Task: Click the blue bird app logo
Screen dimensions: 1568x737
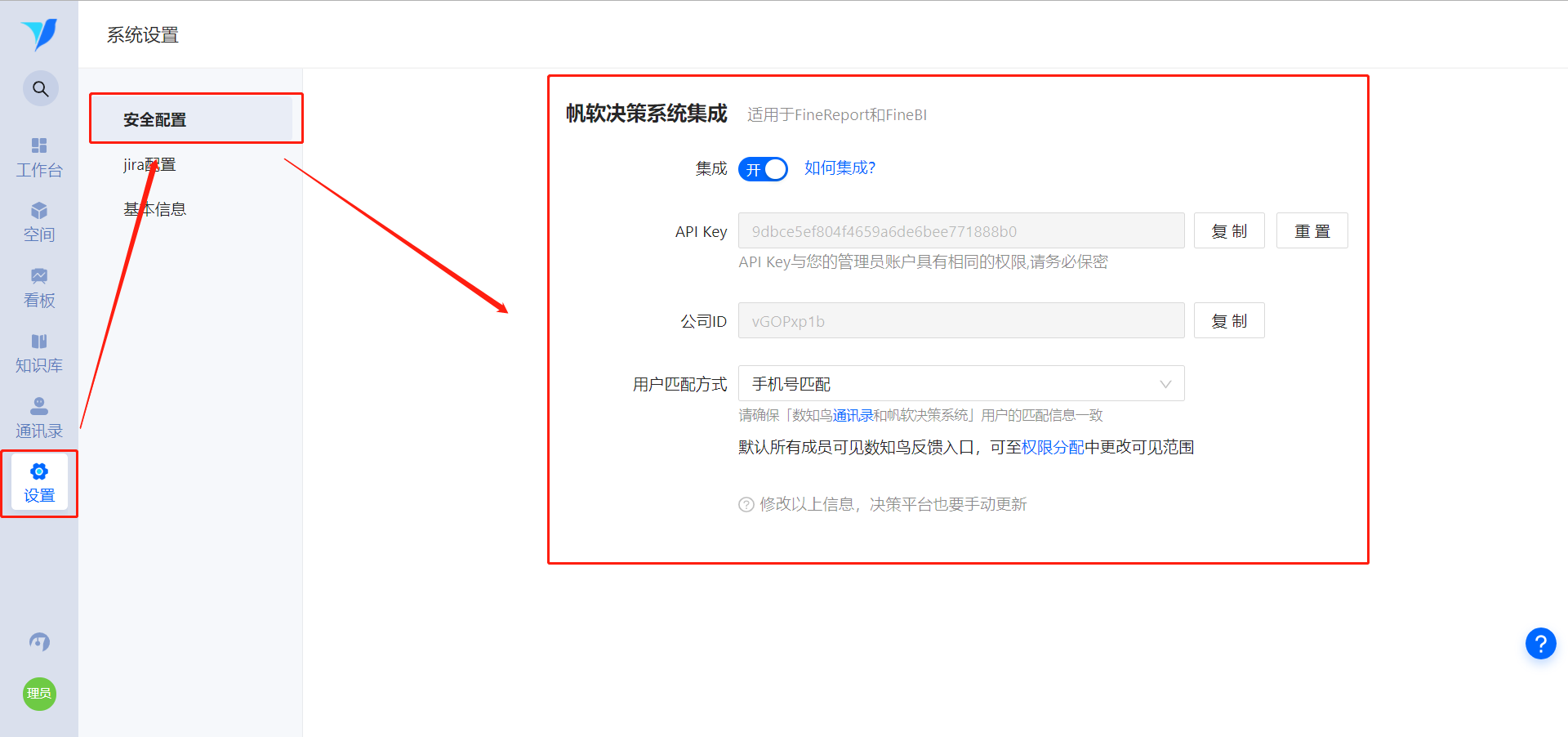Action: tap(39, 34)
